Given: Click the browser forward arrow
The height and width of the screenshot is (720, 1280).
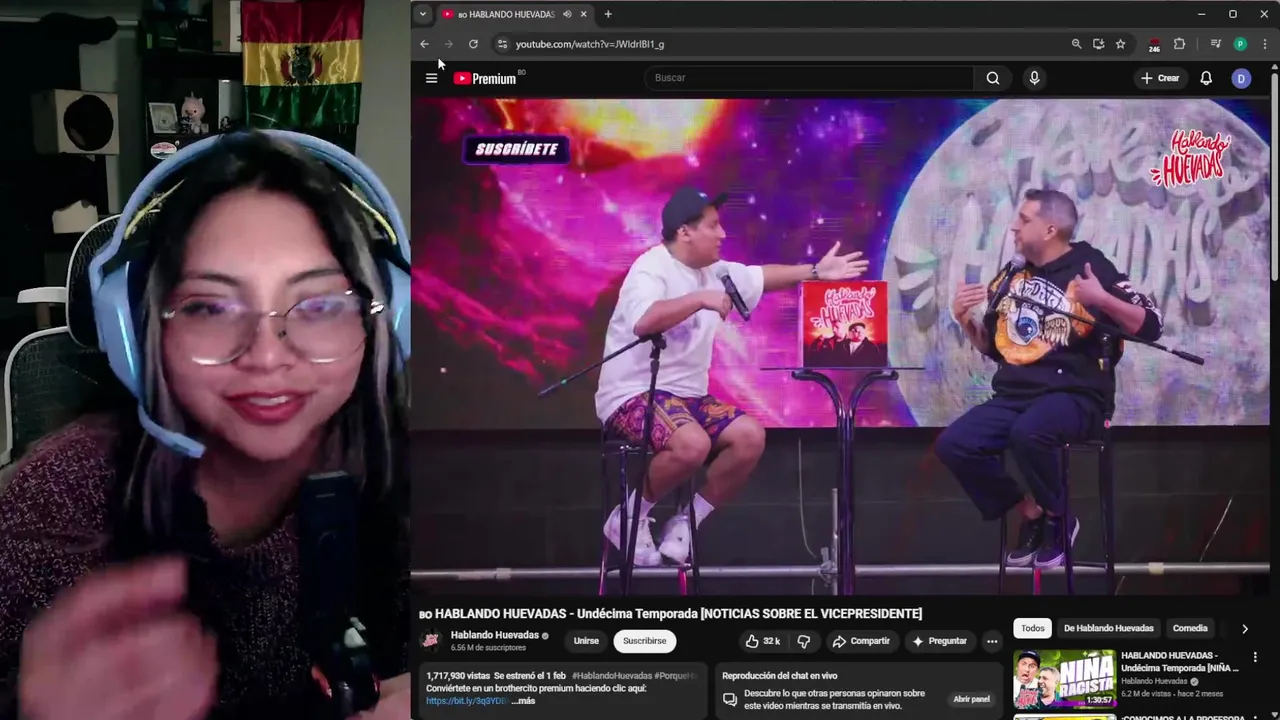Looking at the screenshot, I should pyautogui.click(x=448, y=44).
